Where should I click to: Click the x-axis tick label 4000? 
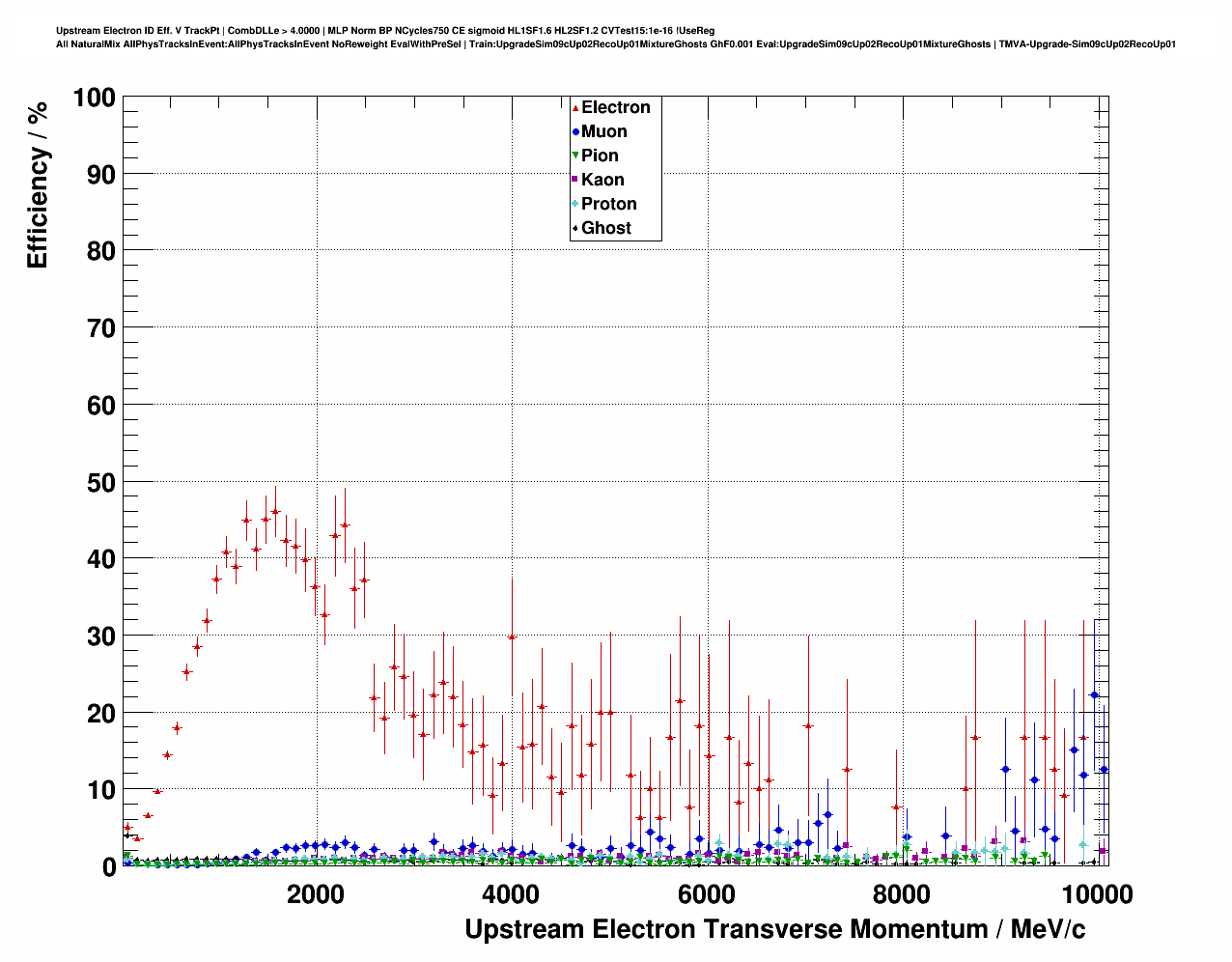(x=511, y=893)
